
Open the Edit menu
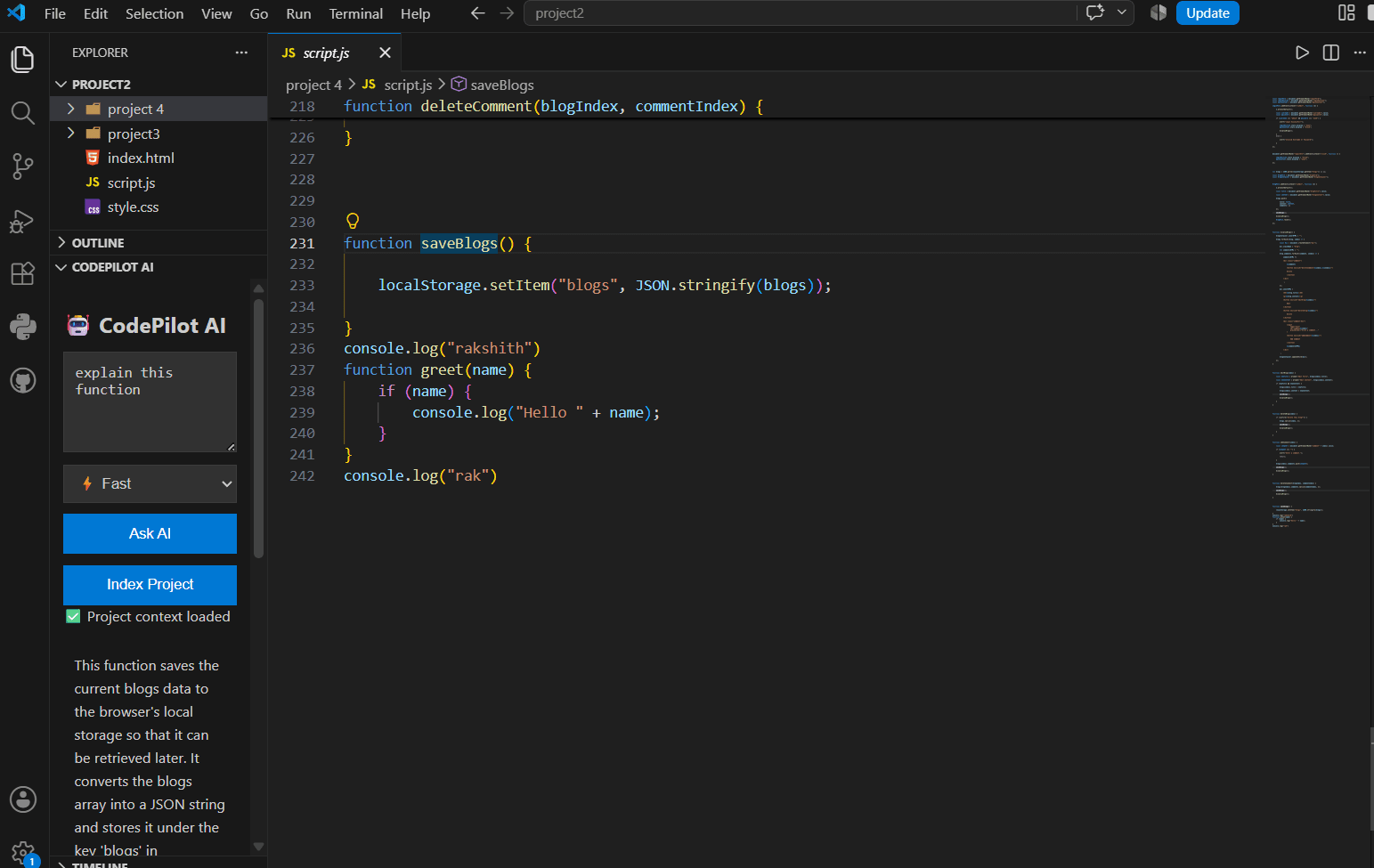(x=95, y=13)
